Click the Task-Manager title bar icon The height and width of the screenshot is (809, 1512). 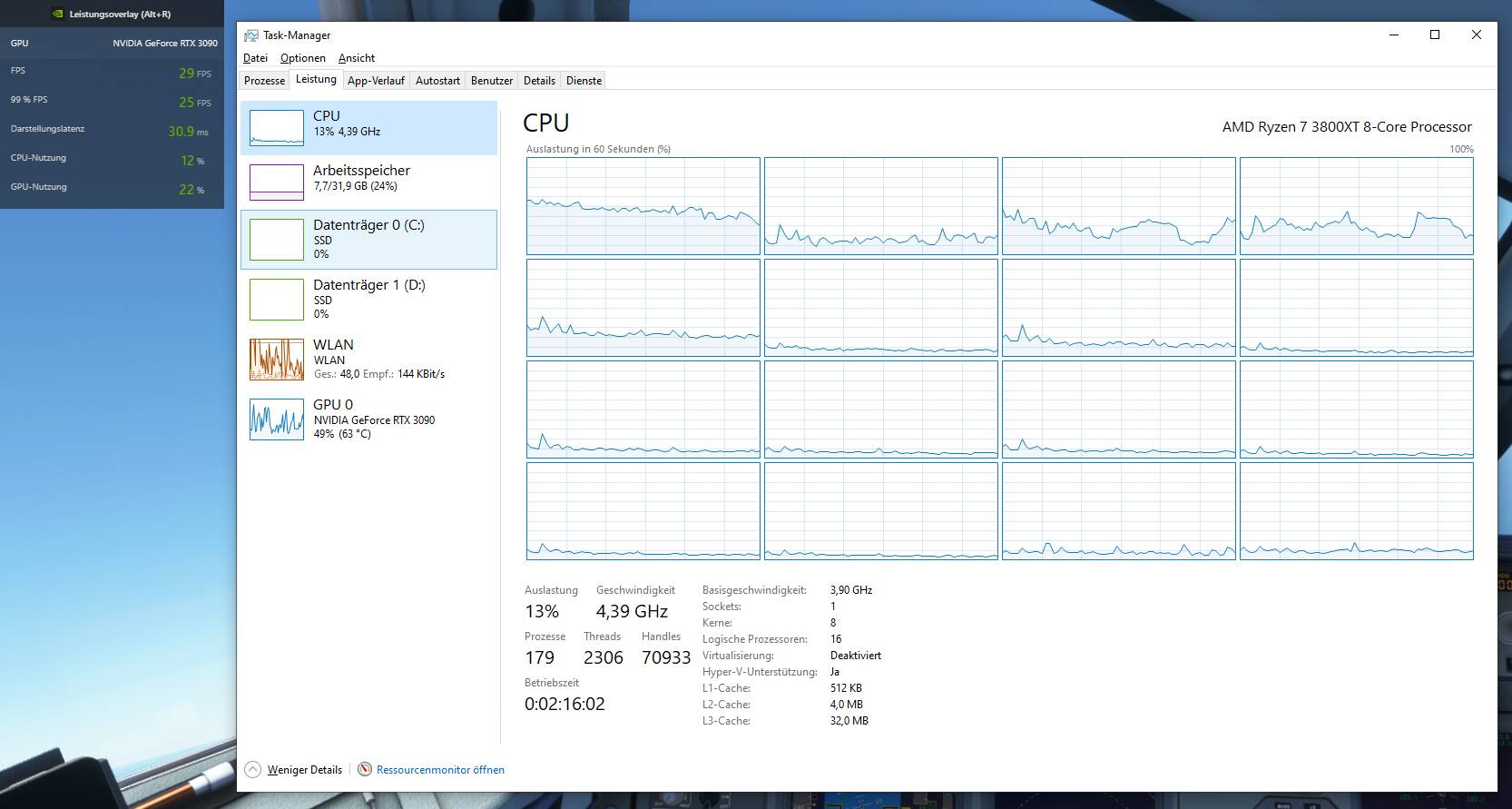251,35
